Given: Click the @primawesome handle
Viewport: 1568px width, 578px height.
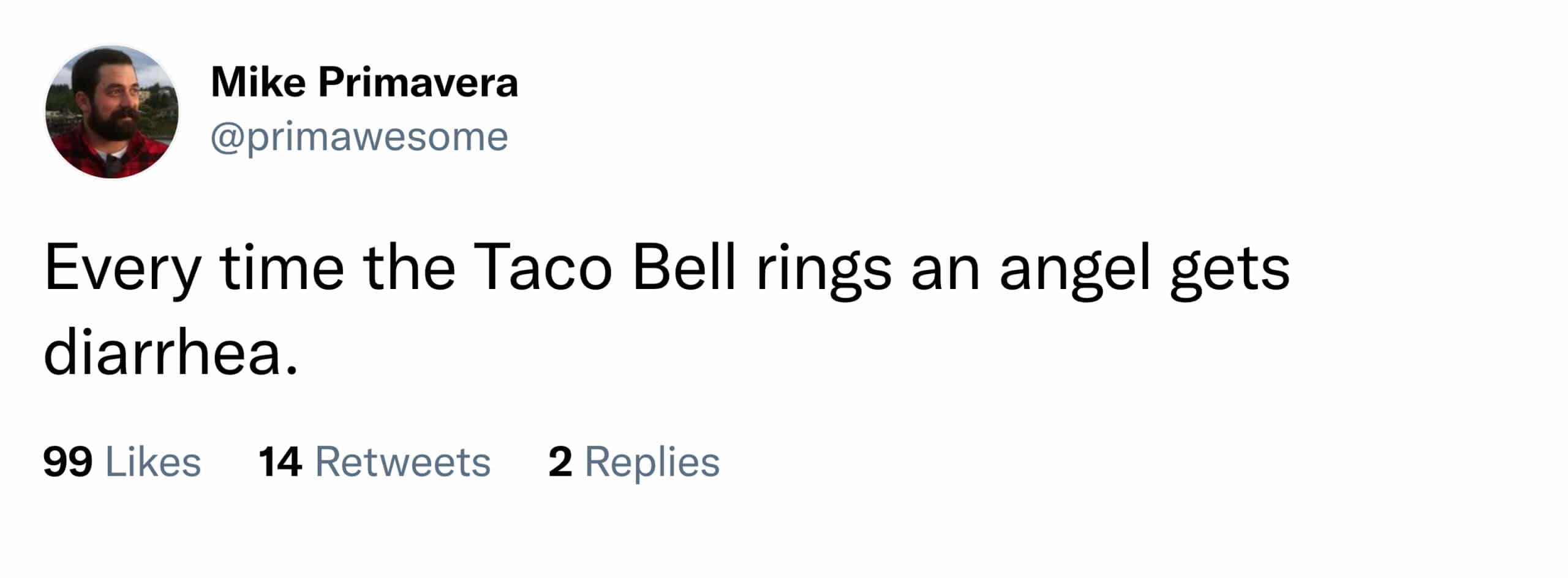Looking at the screenshot, I should pyautogui.click(x=359, y=137).
